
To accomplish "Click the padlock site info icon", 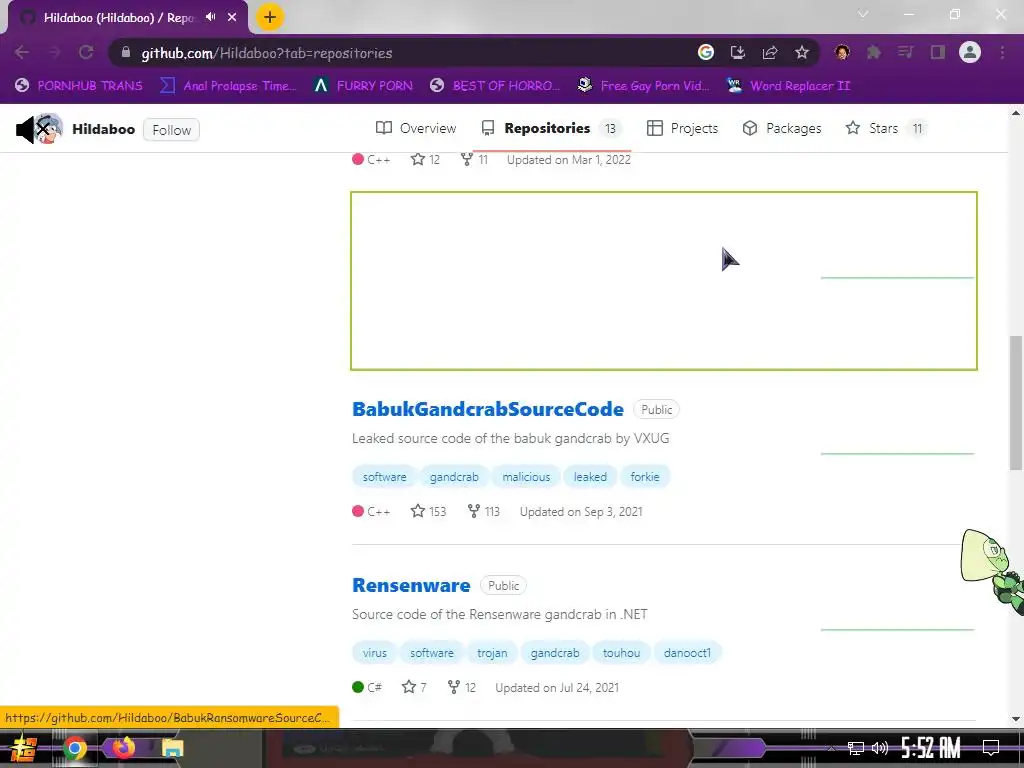I will [x=126, y=52].
